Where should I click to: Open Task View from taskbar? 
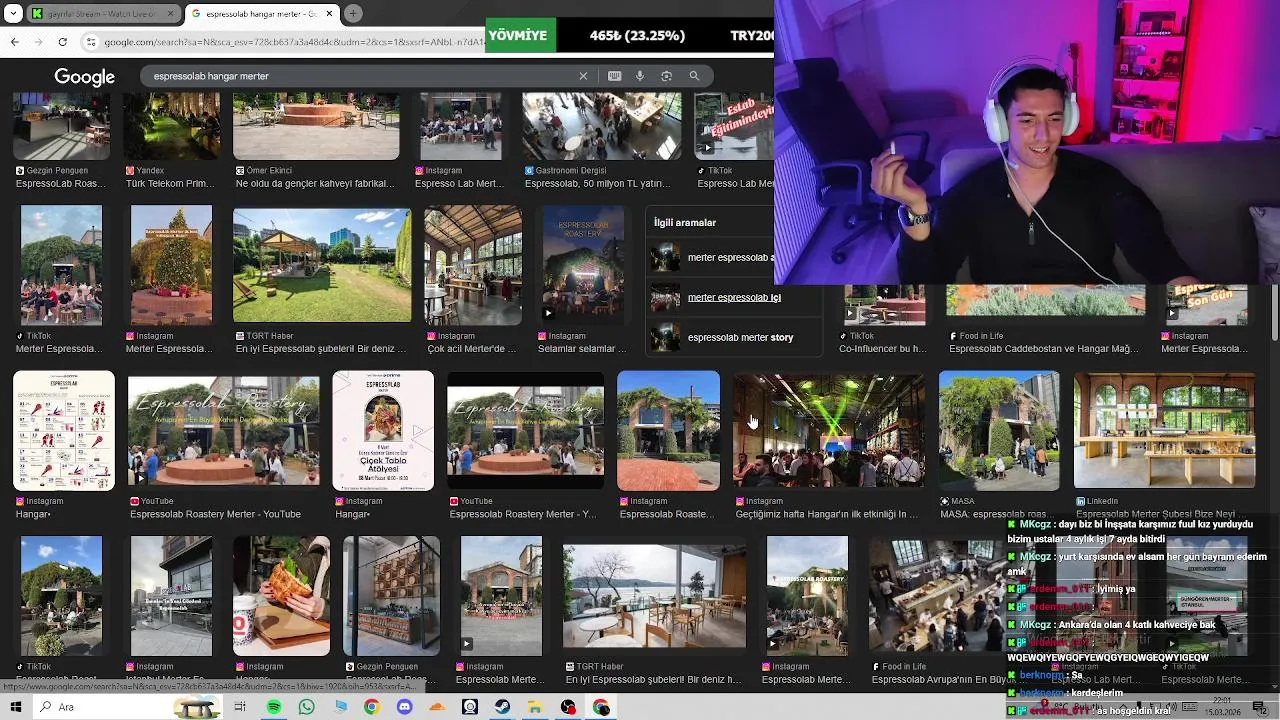pos(240,707)
